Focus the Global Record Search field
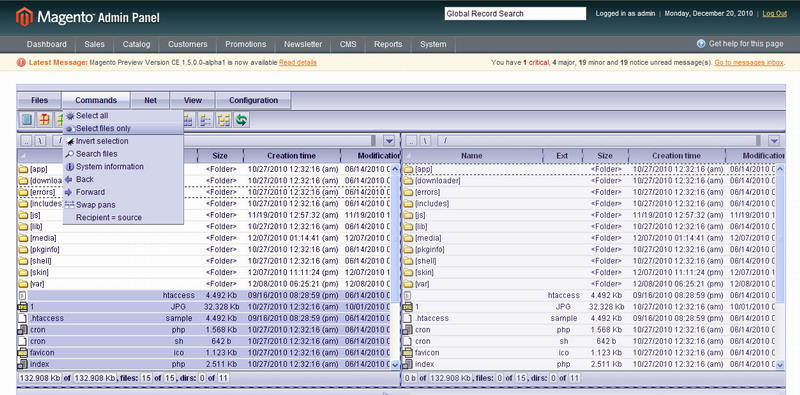800x395 pixels. coord(515,14)
